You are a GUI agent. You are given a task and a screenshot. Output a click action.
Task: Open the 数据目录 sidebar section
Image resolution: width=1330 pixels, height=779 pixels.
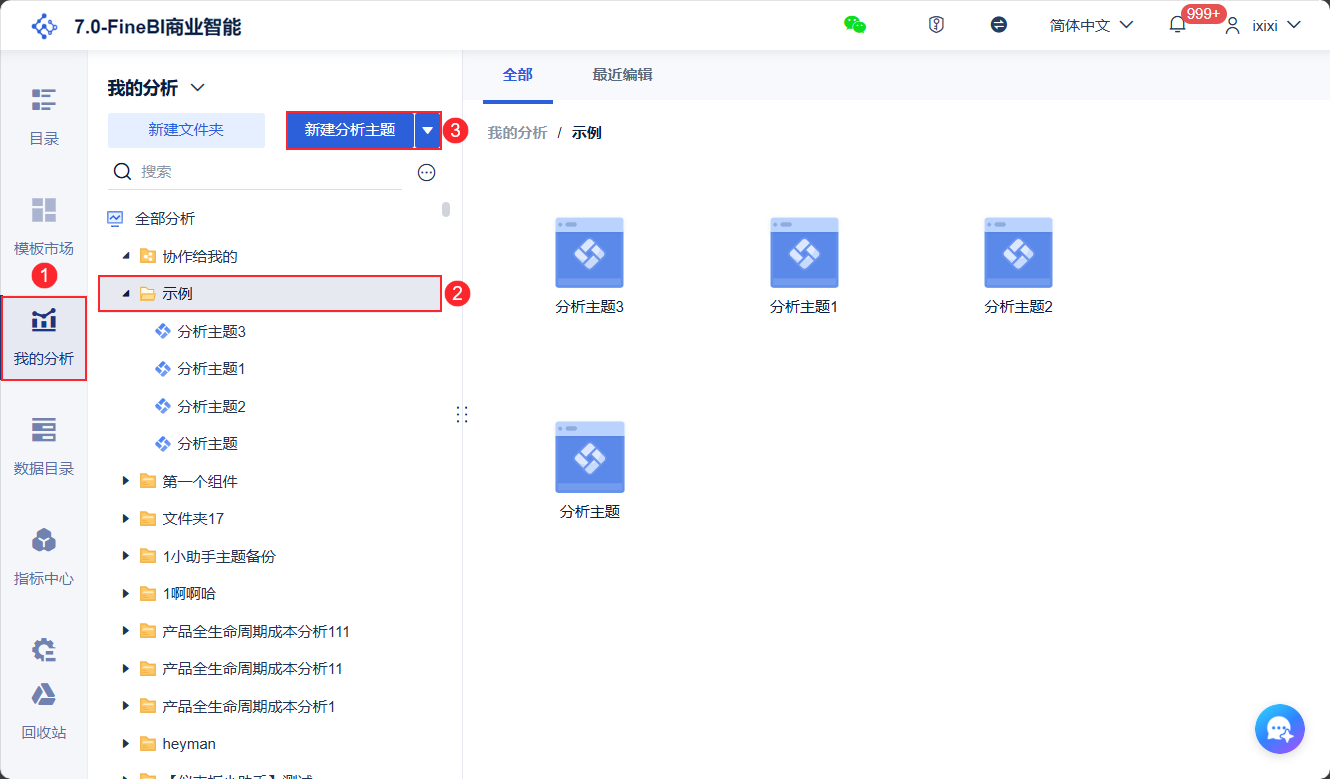coord(44,447)
